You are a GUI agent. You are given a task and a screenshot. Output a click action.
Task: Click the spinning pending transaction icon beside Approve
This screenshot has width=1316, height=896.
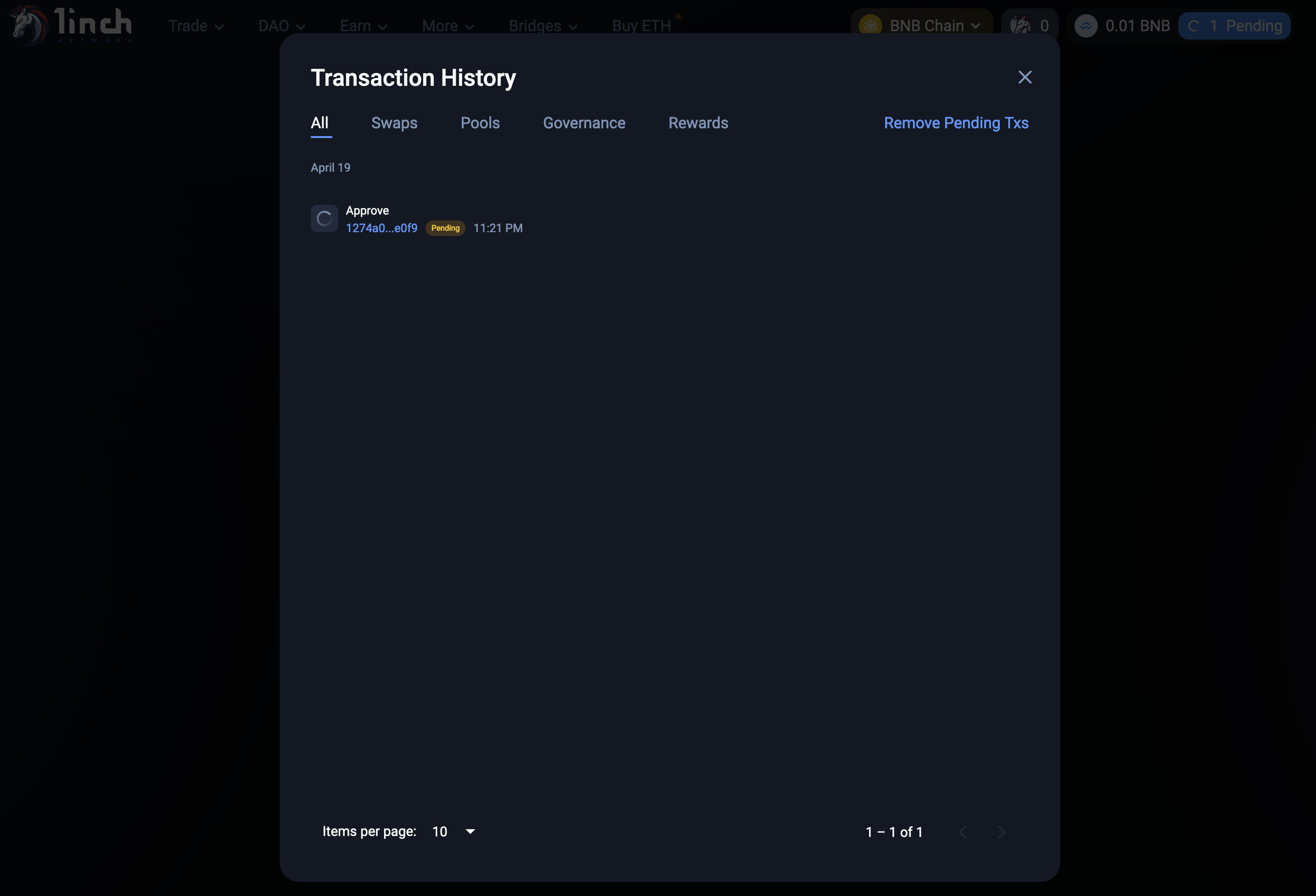pyautogui.click(x=324, y=219)
